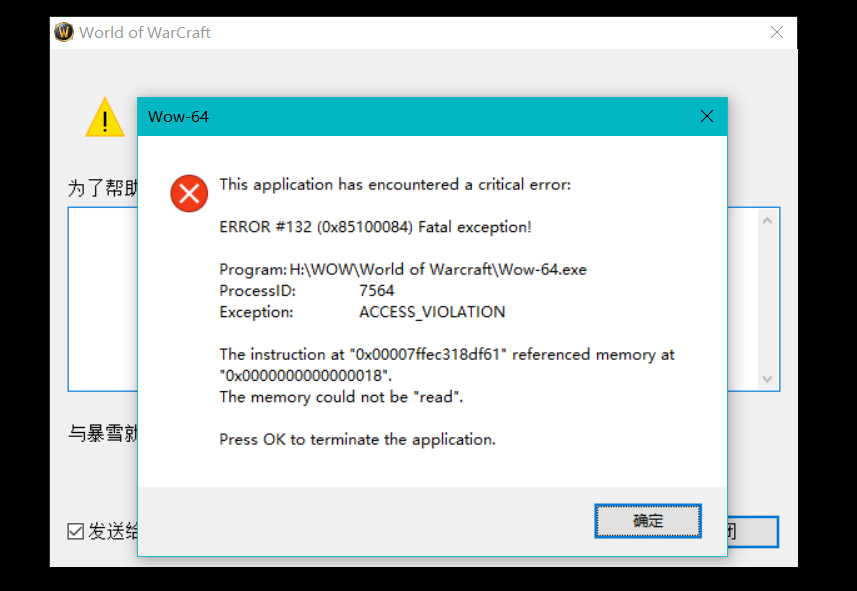Click the Wow-64 dialog title bar
Screen dimensions: 857x591
(400, 116)
